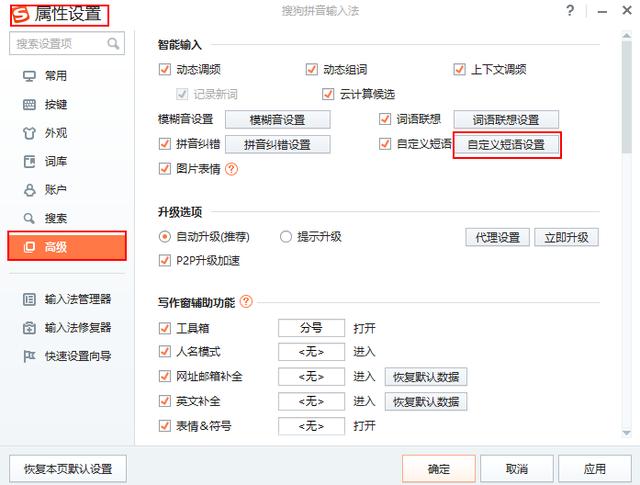Focus the 搜索设置项 search box
Image resolution: width=640 pixels, height=485 pixels.
tap(67, 43)
